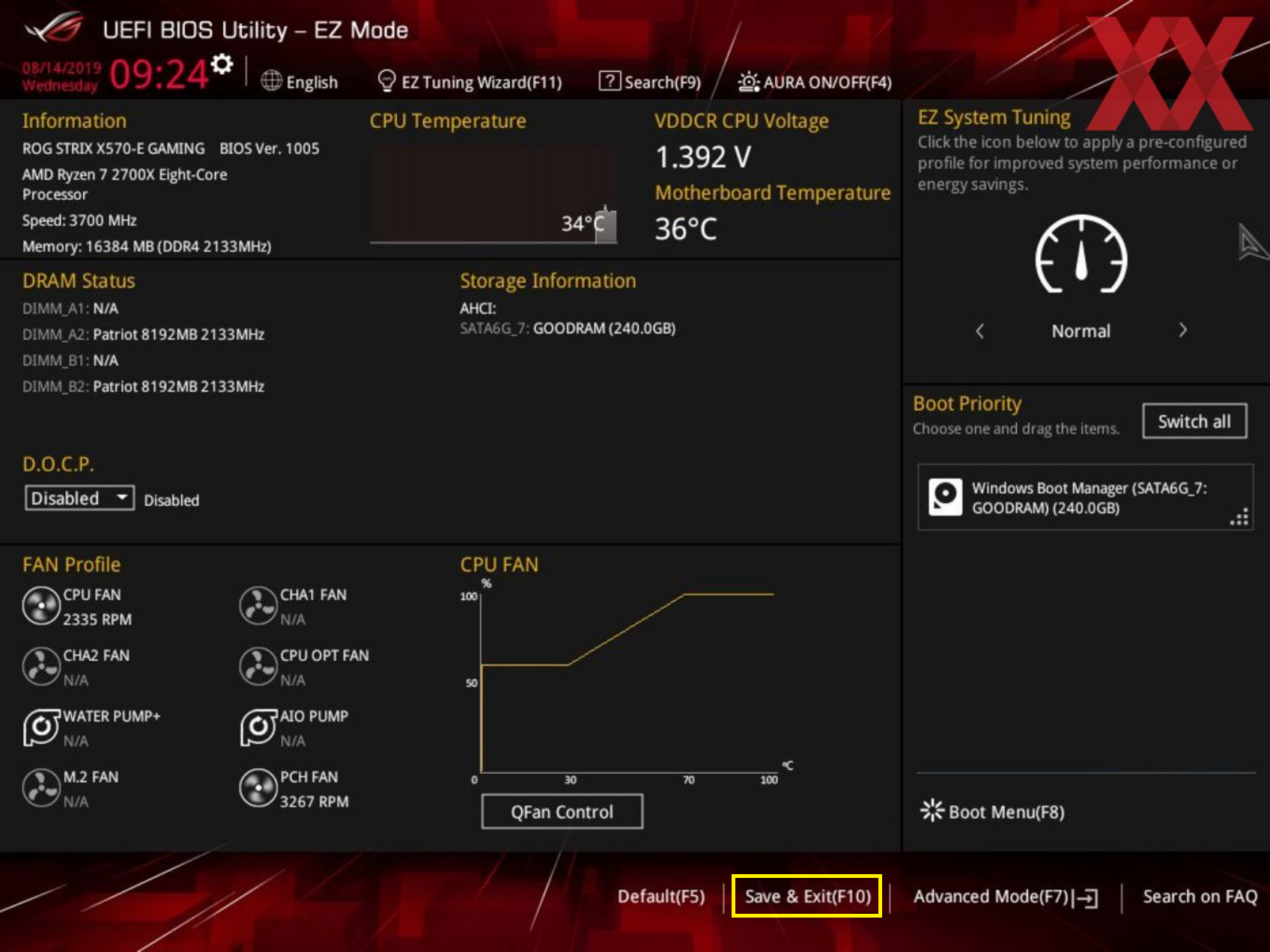
Task: Click the 2335 RPM CPU fan speed
Action: pyautogui.click(x=97, y=620)
